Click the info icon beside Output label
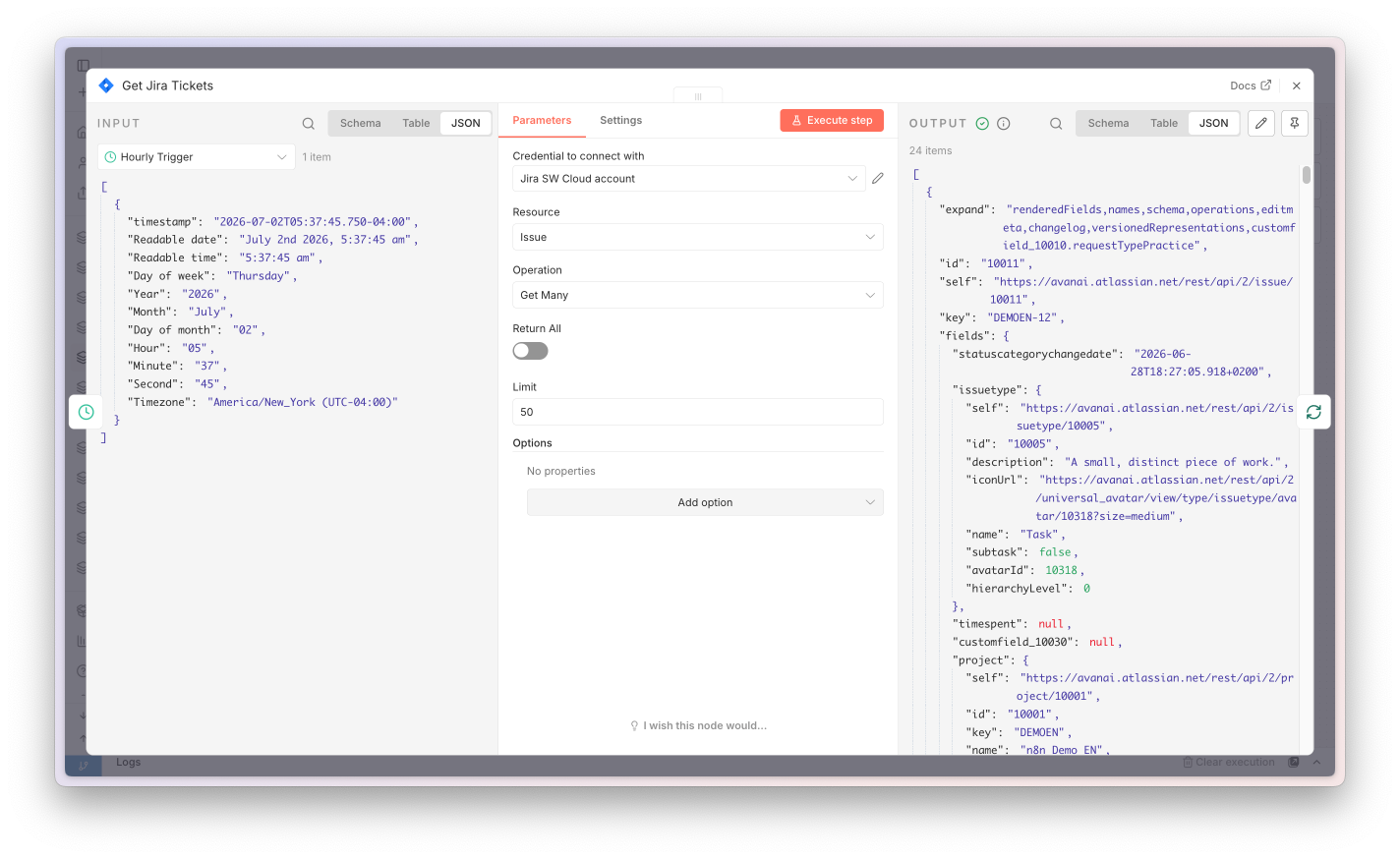The width and height of the screenshot is (1400, 859). pyautogui.click(x=1004, y=124)
